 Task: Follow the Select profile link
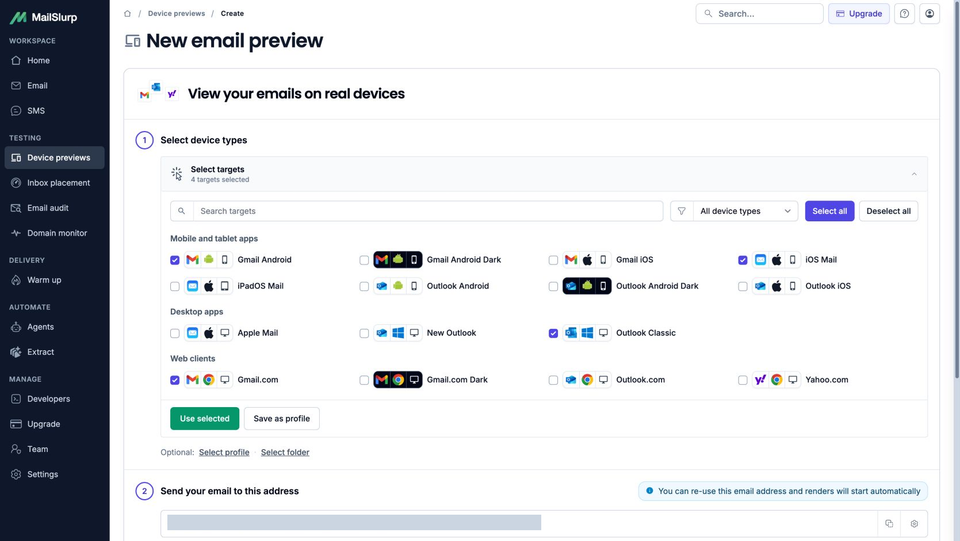224,452
